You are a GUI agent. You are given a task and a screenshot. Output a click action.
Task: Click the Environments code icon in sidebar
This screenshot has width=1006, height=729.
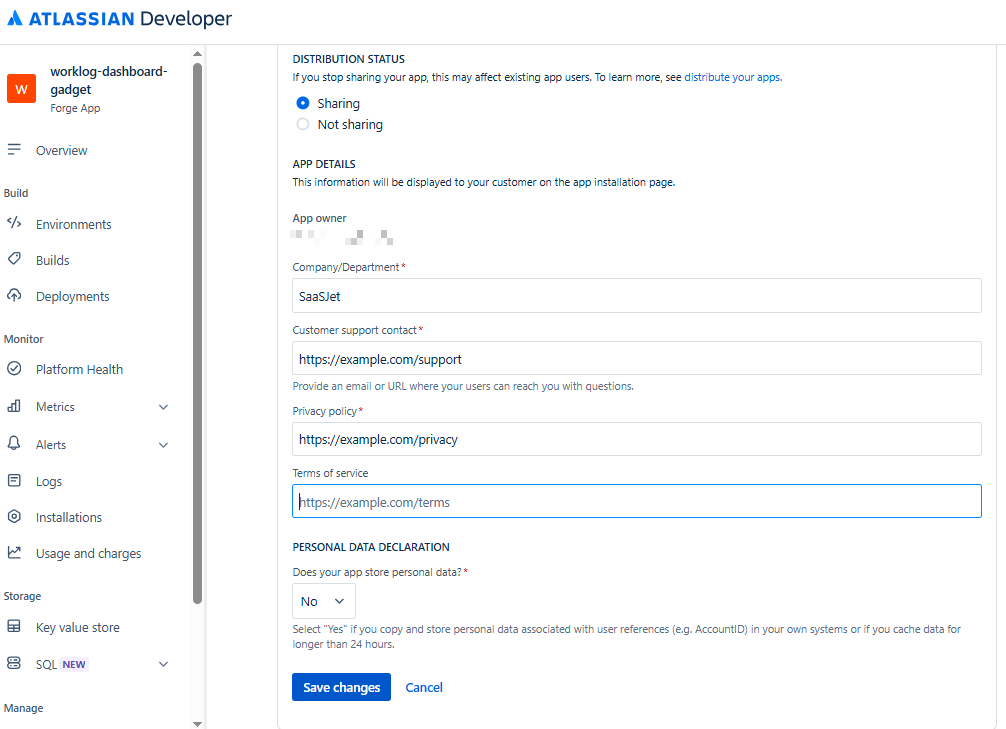coord(14,224)
